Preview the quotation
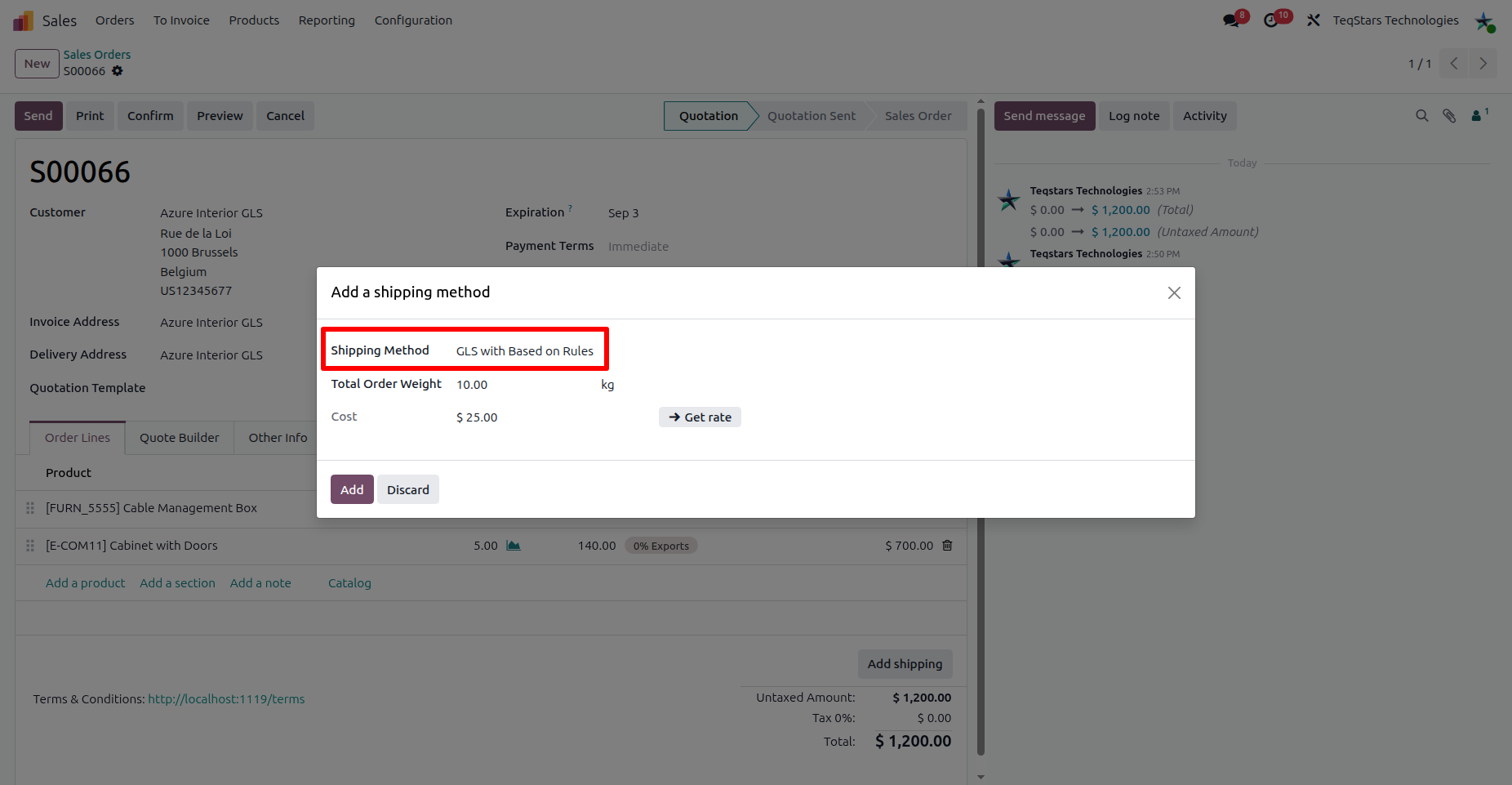The height and width of the screenshot is (785, 1512). (220, 116)
